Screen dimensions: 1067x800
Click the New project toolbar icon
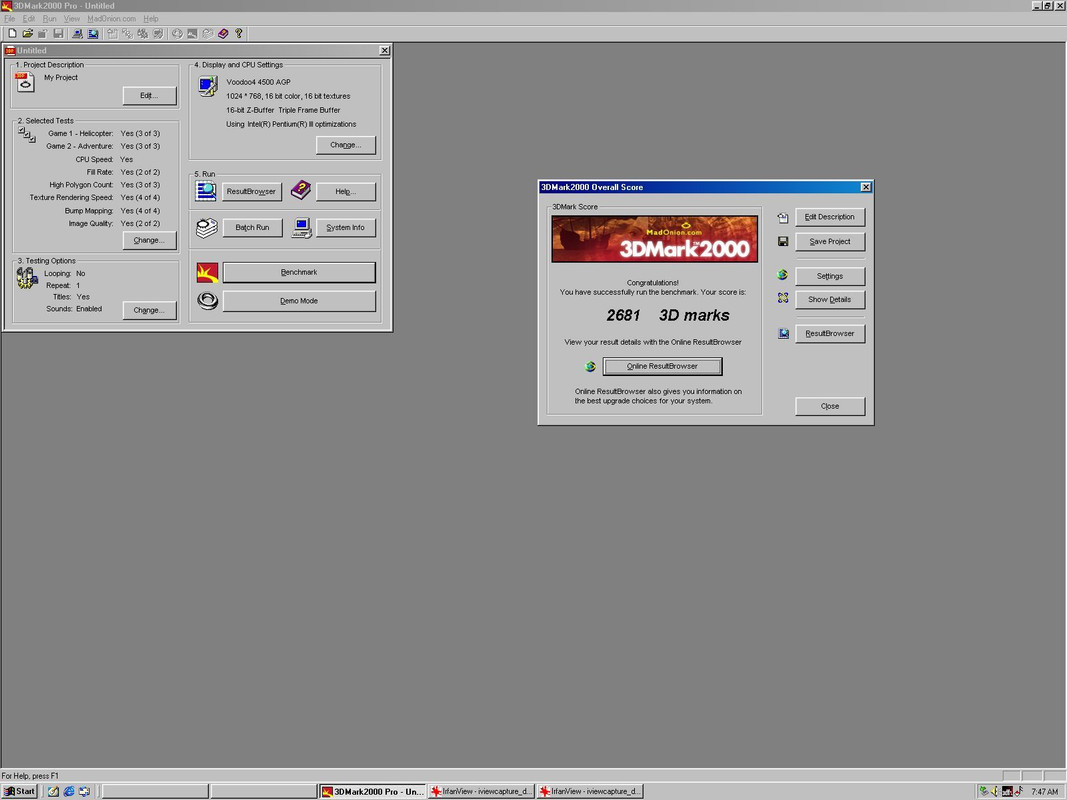tap(12, 33)
